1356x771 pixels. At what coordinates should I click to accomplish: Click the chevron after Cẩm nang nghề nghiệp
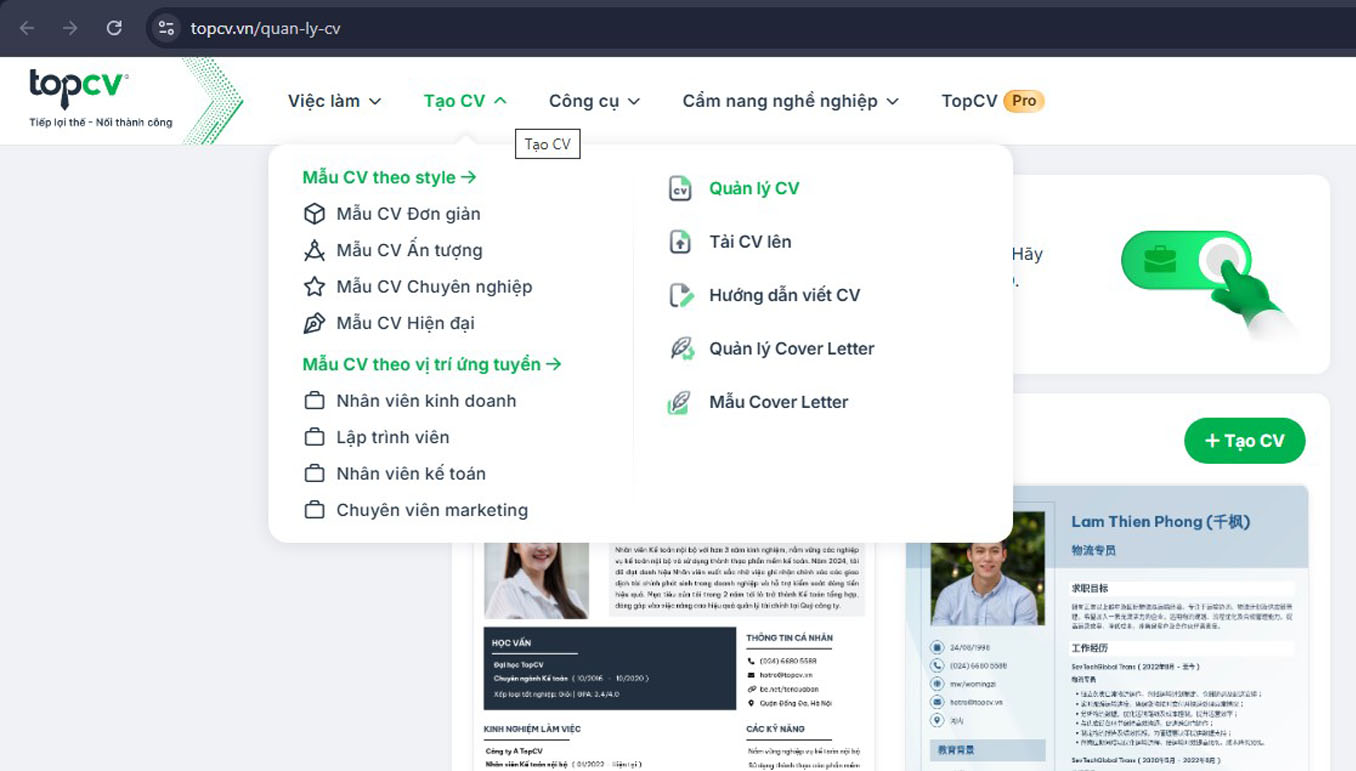(x=893, y=101)
